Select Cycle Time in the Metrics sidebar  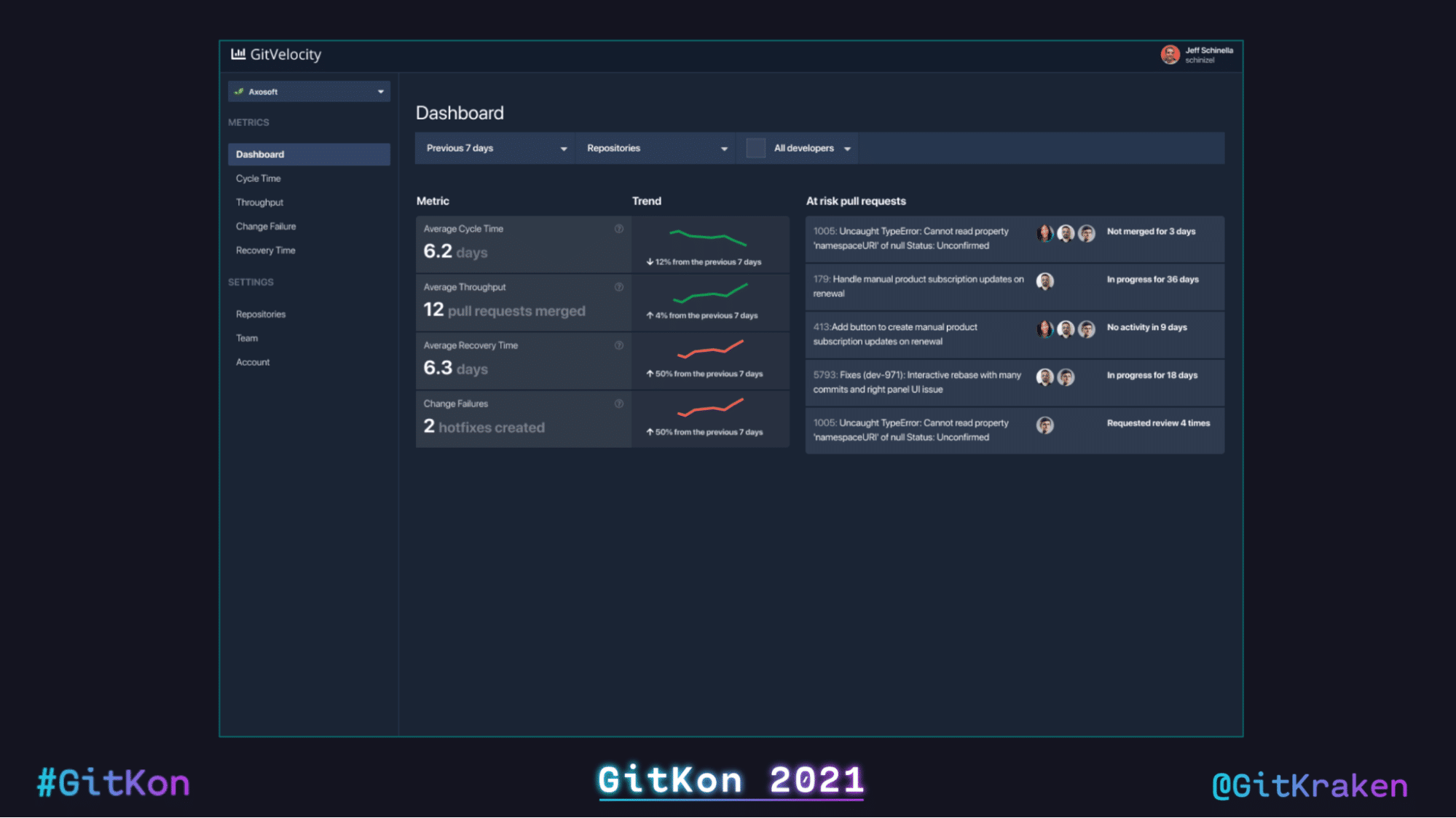pos(258,178)
